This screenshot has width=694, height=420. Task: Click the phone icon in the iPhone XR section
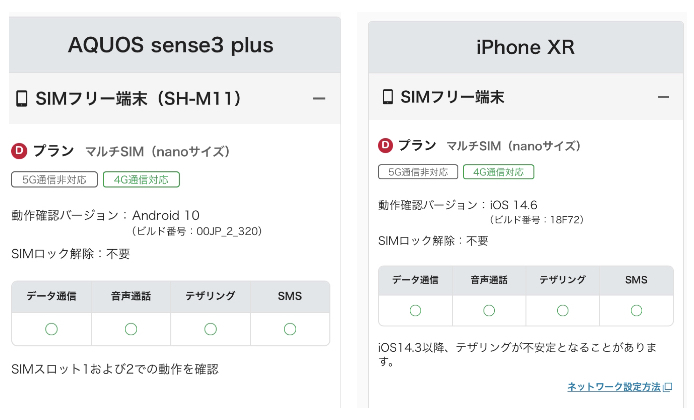[x=388, y=97]
